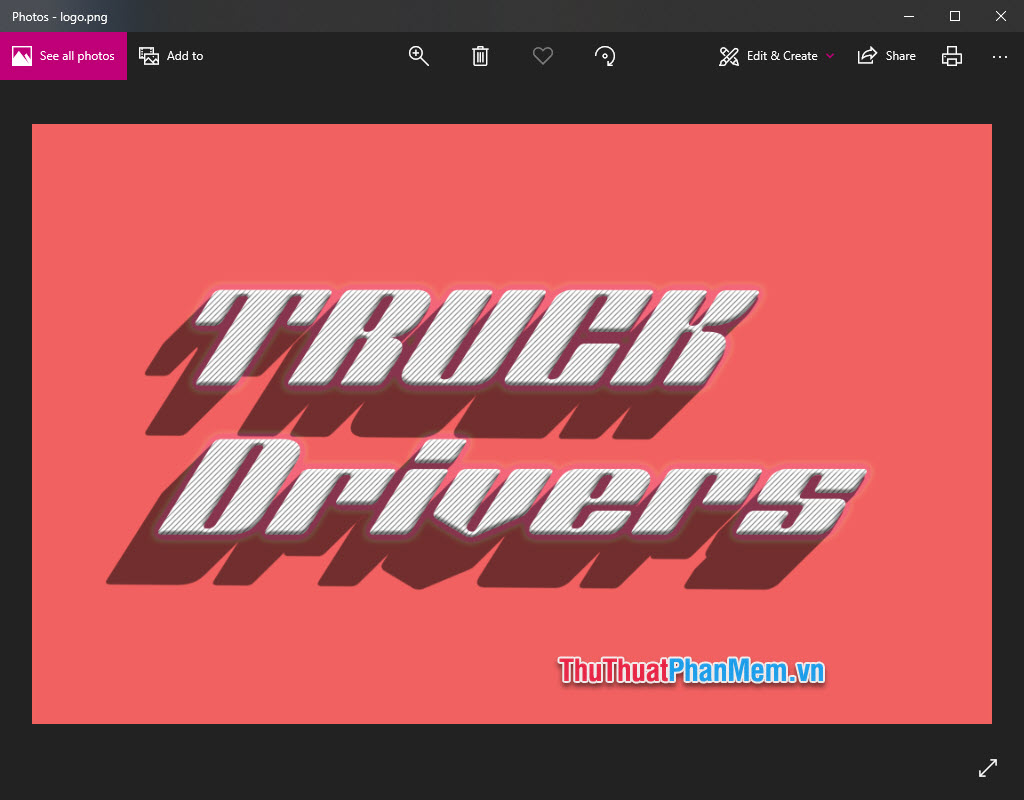Screen dimensions: 1024x800
Task: Minimize the Photos window
Action: (x=908, y=16)
